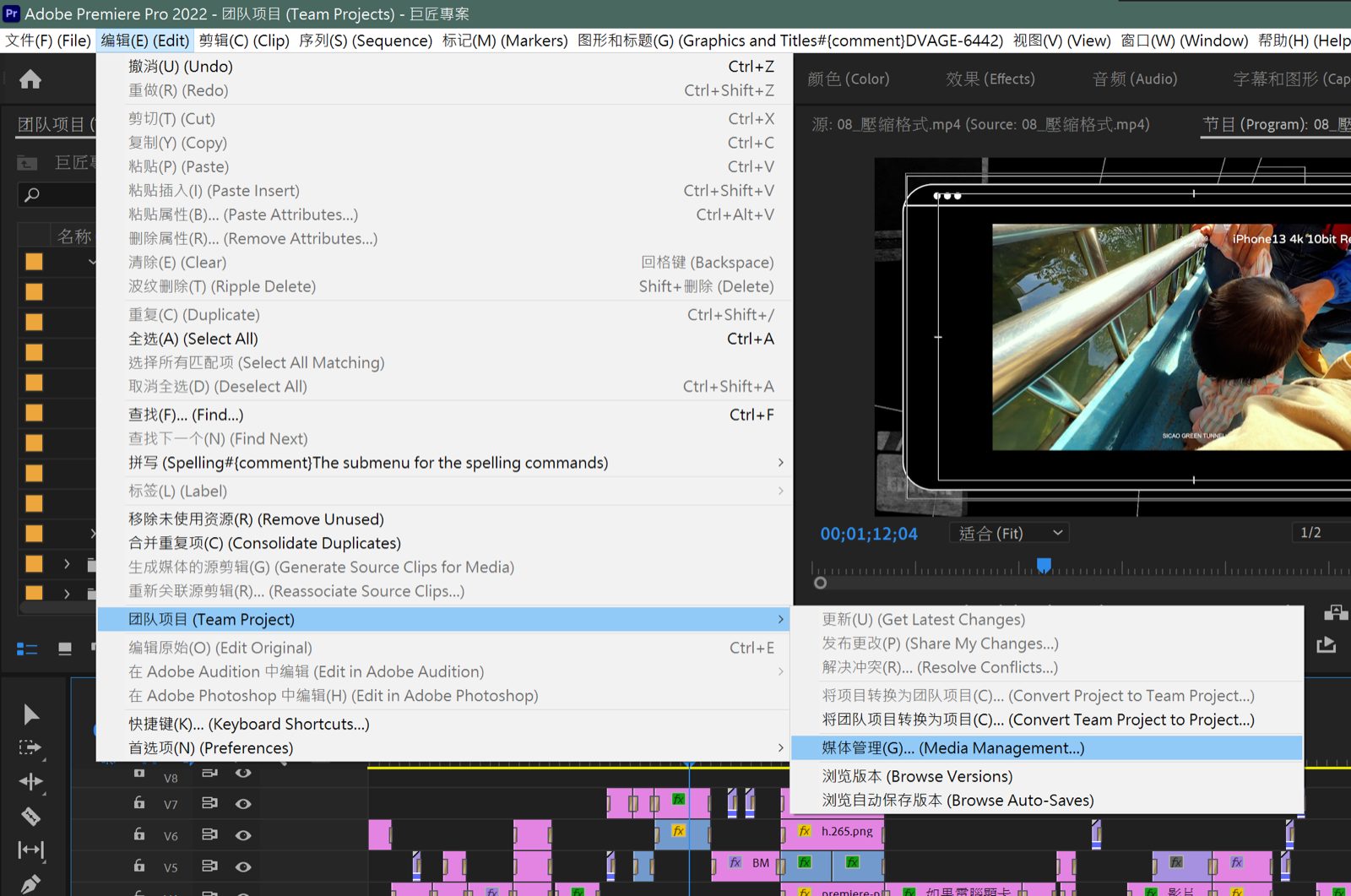Click the 00;01;12;04 timecode field
This screenshot has height=896, width=1351.
(869, 534)
